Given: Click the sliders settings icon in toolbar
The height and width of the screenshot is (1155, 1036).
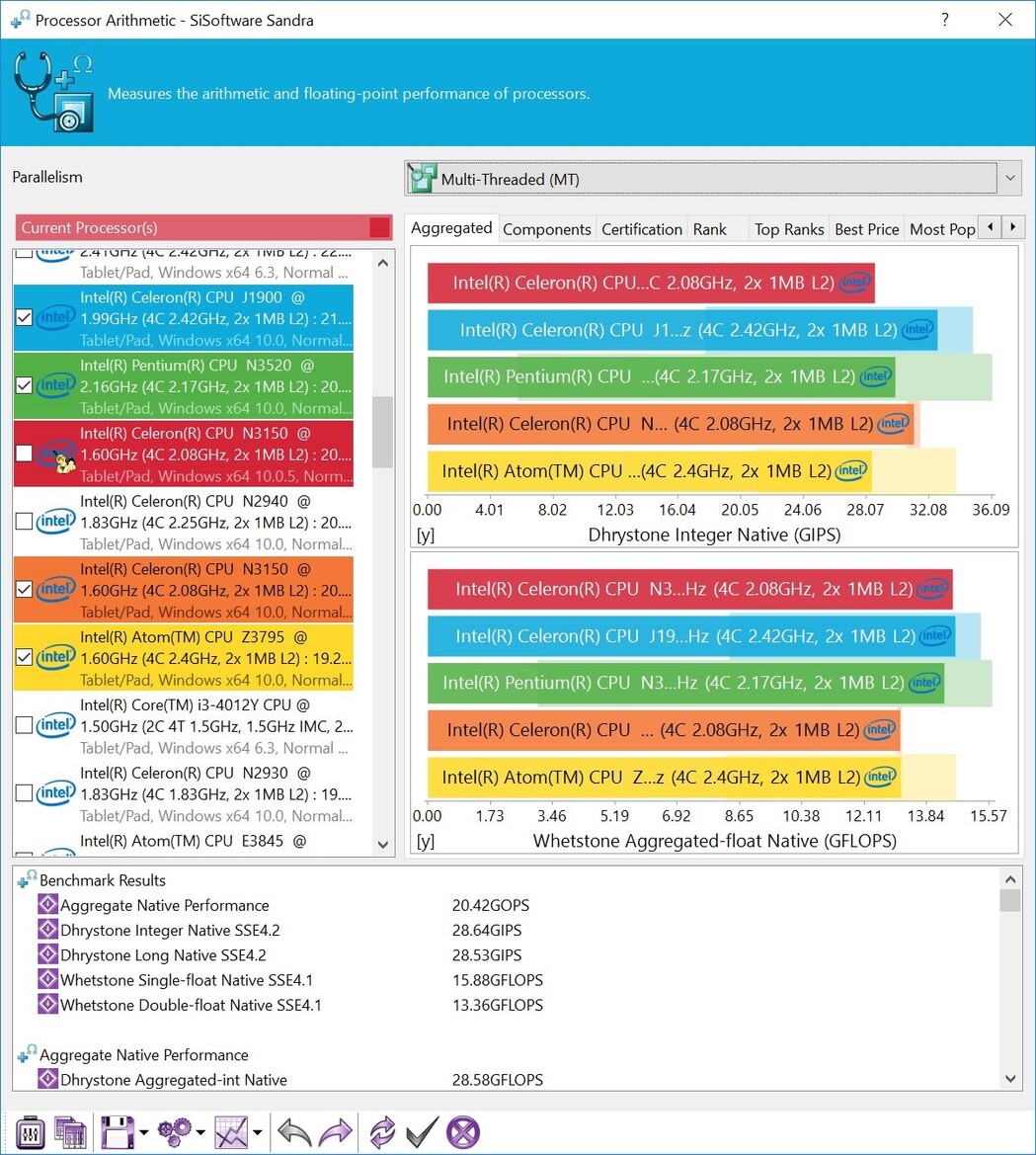Looking at the screenshot, I should (31, 1132).
